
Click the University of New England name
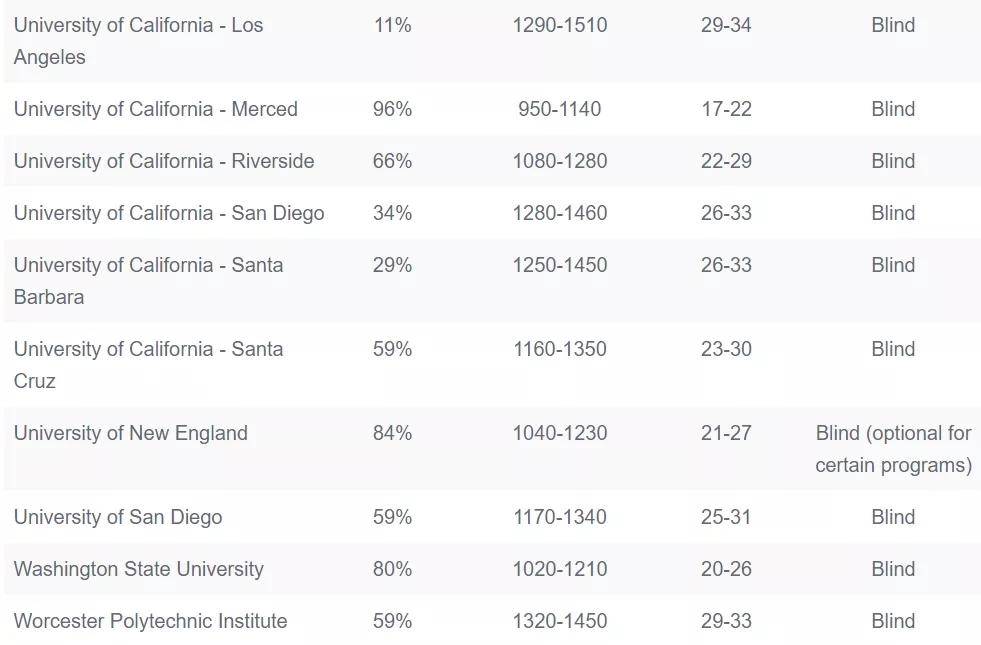[131, 433]
